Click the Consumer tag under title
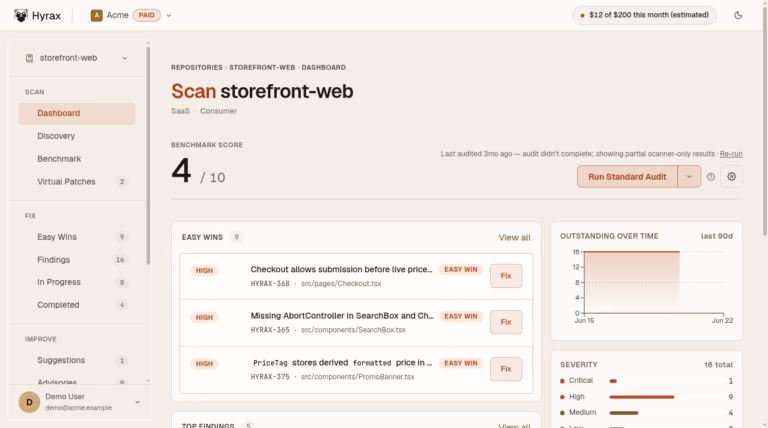The height and width of the screenshot is (428, 768). (x=218, y=111)
